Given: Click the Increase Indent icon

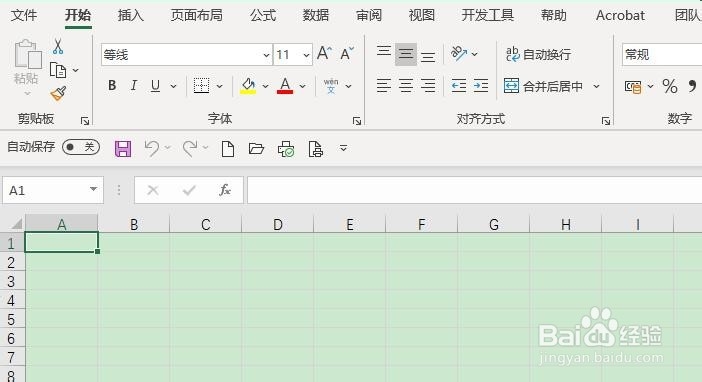Looking at the screenshot, I should click(481, 85).
